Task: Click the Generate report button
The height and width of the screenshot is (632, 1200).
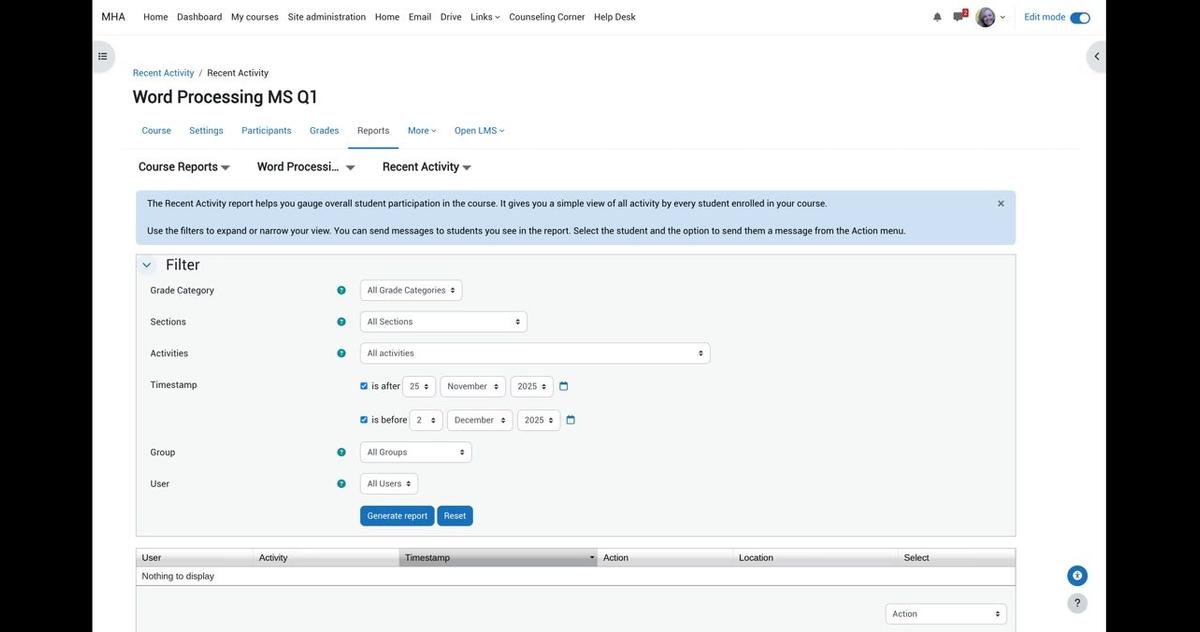Action: [396, 515]
